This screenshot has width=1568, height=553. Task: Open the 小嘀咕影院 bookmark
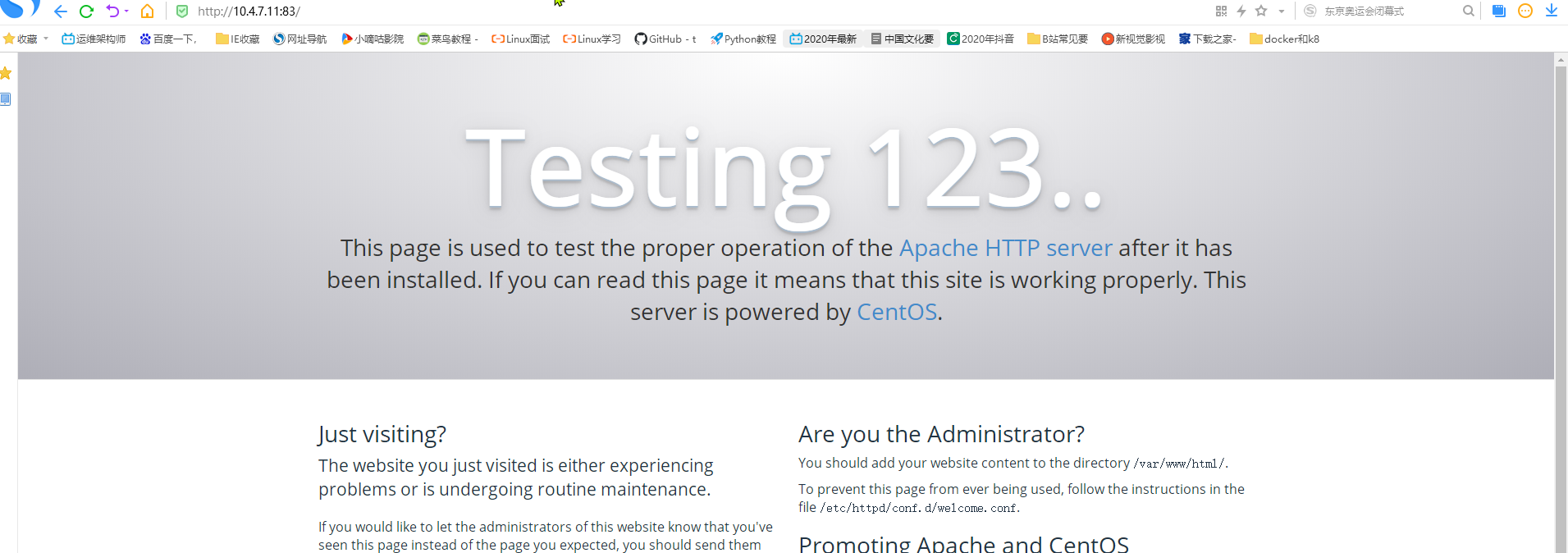[x=373, y=39]
